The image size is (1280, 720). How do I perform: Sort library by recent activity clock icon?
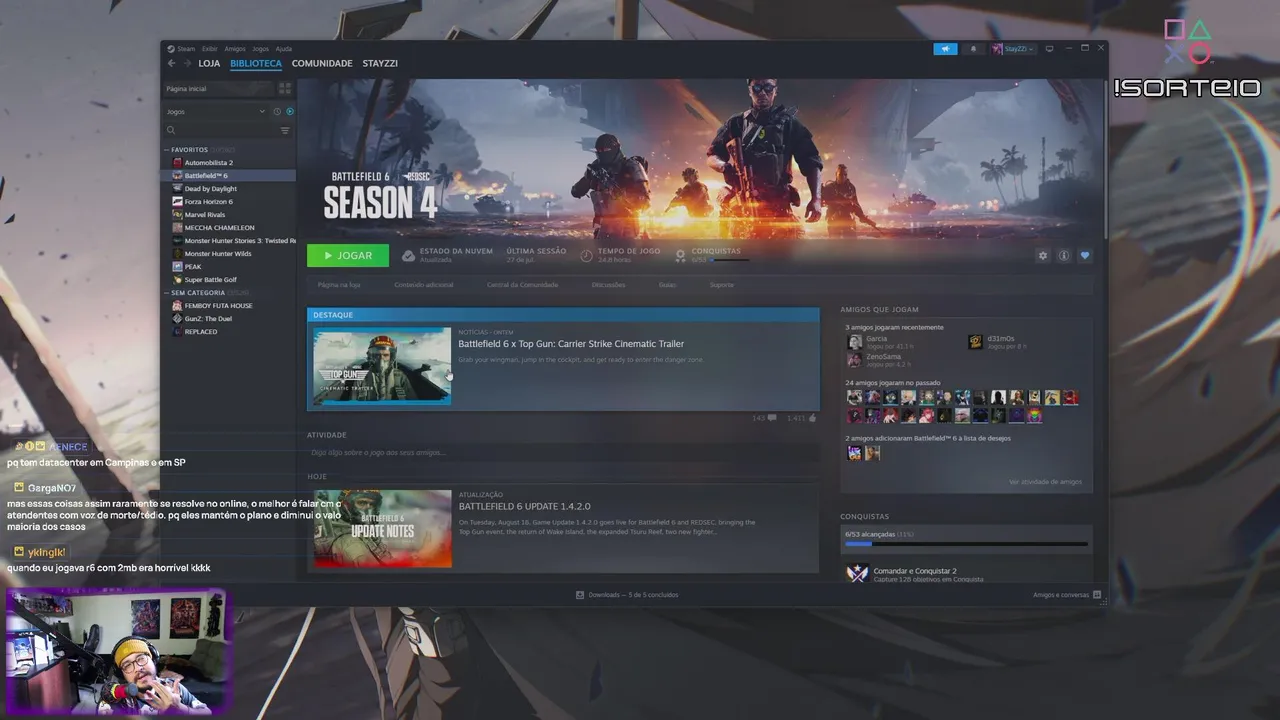277,111
